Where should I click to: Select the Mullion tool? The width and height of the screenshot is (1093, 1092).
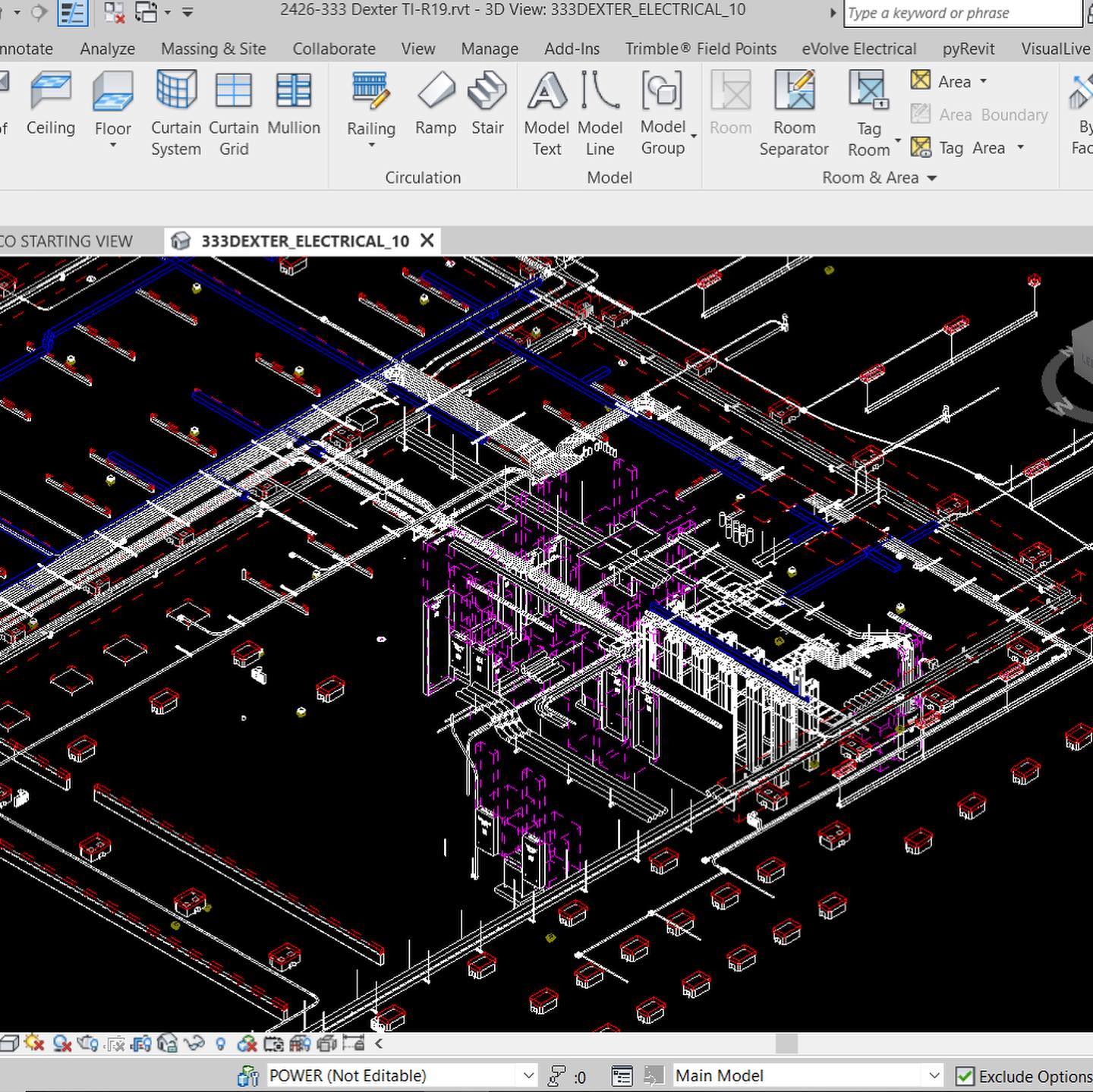[x=294, y=104]
